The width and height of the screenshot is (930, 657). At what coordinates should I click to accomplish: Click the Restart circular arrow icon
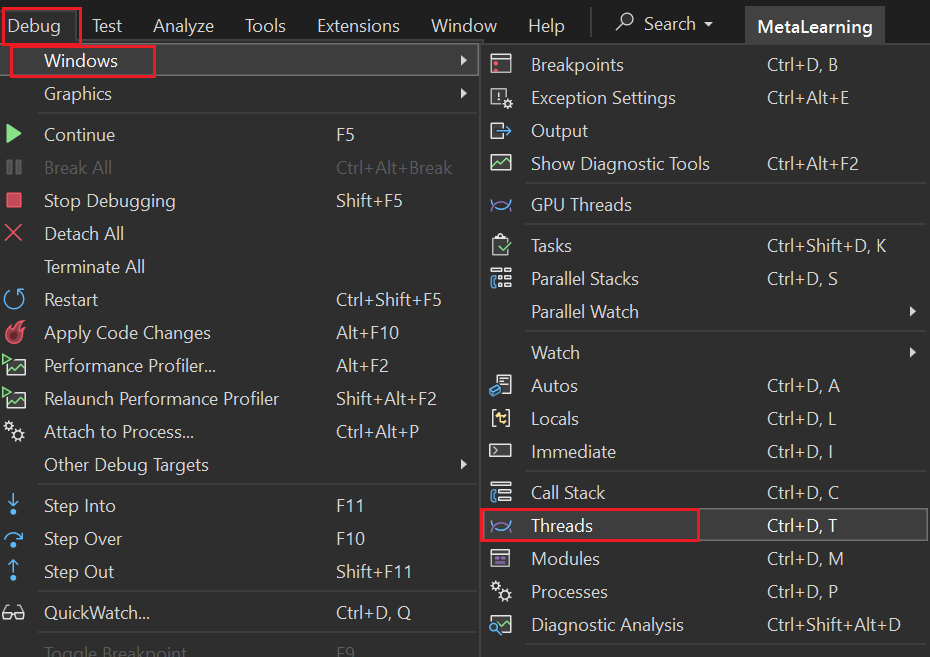14,299
